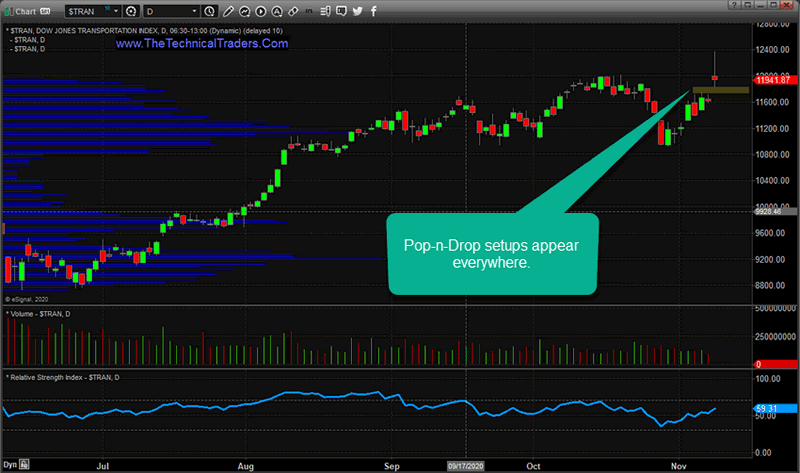
Task: Open the question mark help button
Action: [734, 5]
